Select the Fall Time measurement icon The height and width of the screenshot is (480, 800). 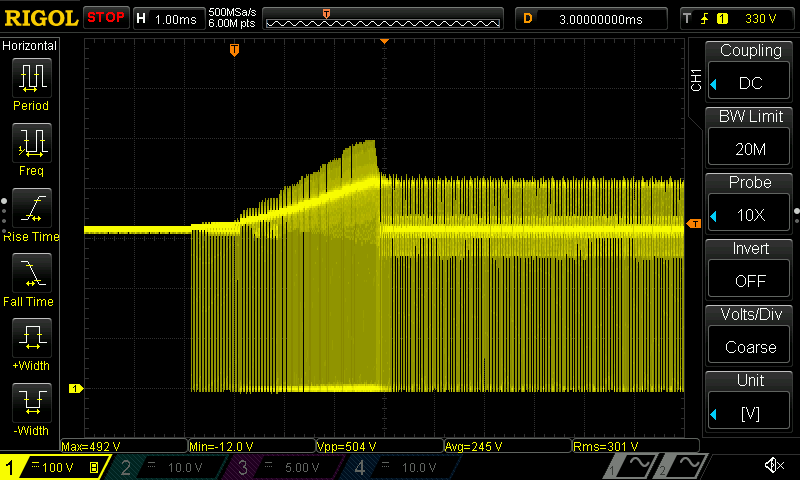(x=32, y=272)
